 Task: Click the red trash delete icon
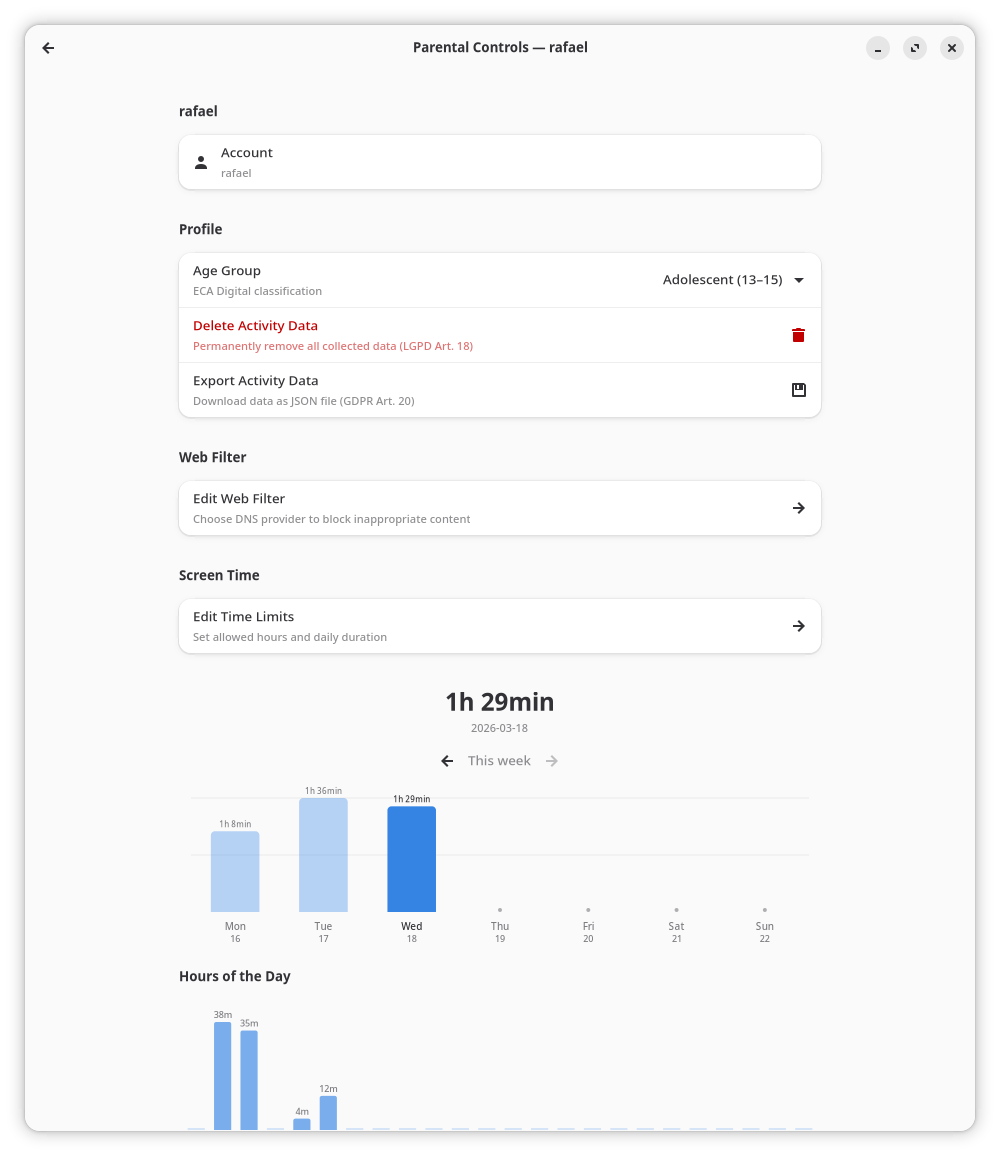click(798, 335)
